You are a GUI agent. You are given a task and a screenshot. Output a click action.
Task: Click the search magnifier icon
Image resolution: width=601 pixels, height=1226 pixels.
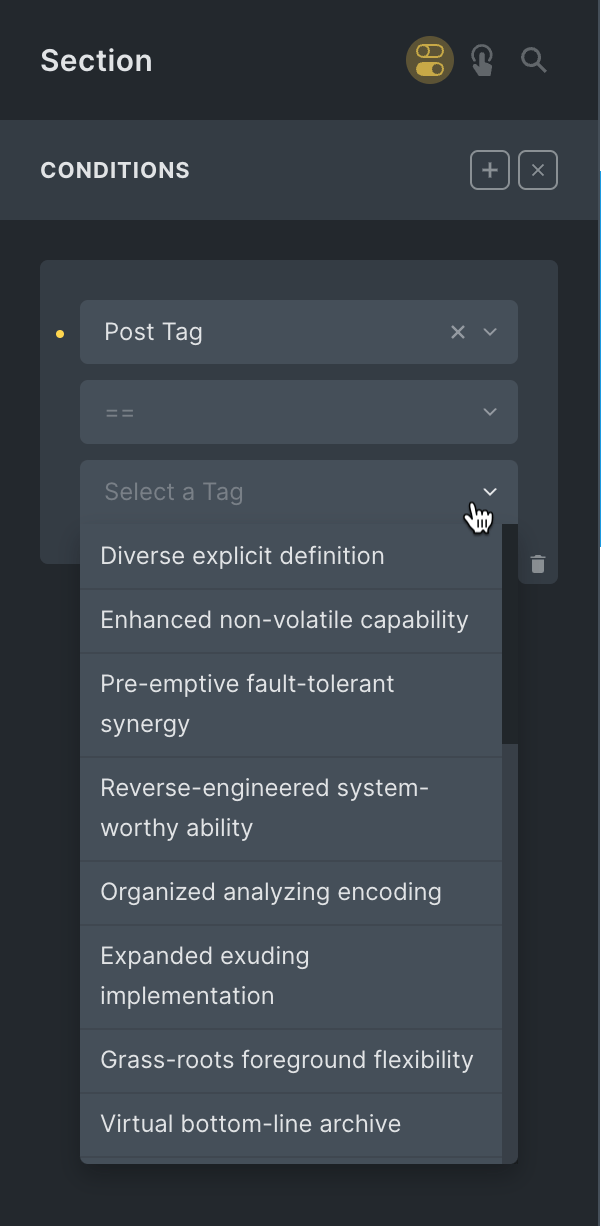[534, 60]
